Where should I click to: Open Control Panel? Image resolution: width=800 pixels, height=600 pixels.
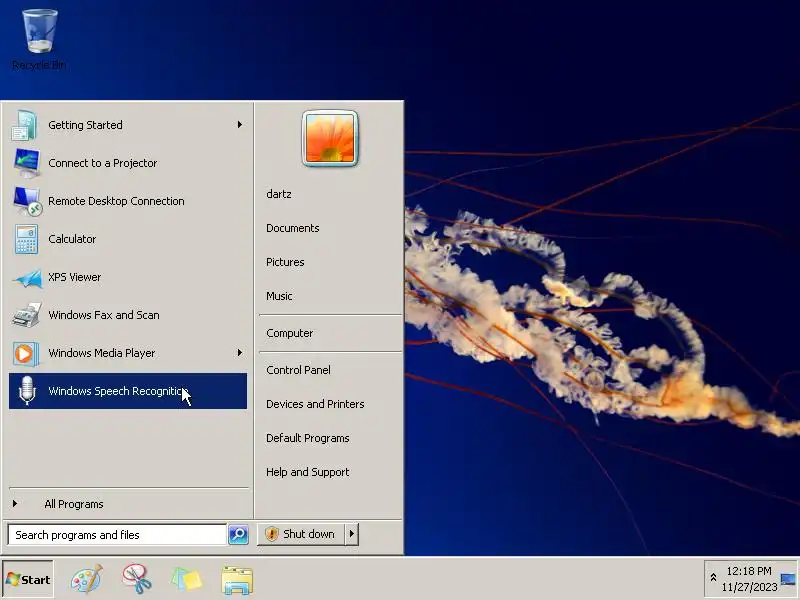298,370
